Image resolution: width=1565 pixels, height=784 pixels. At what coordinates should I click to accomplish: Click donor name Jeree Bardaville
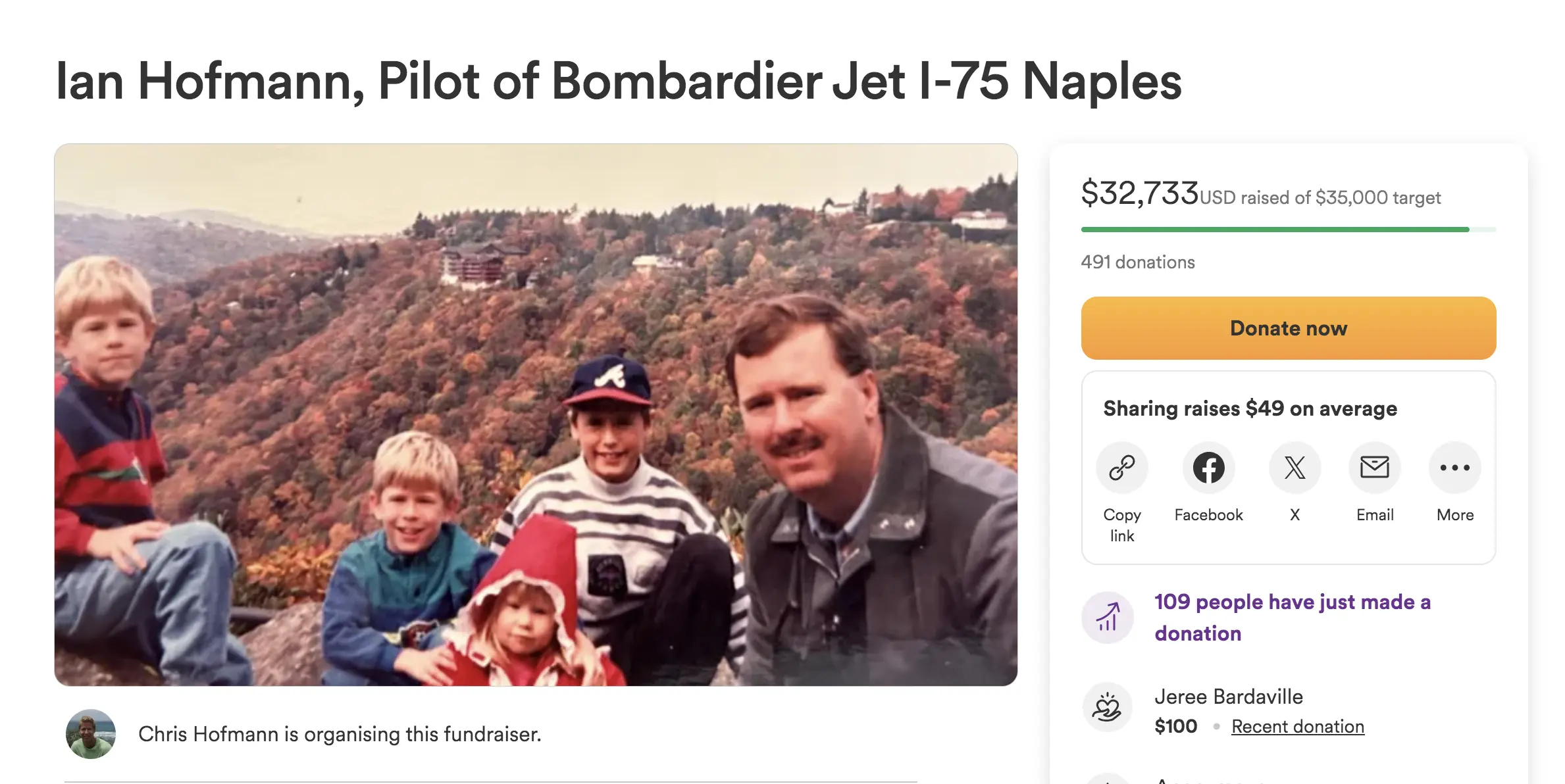click(1228, 697)
